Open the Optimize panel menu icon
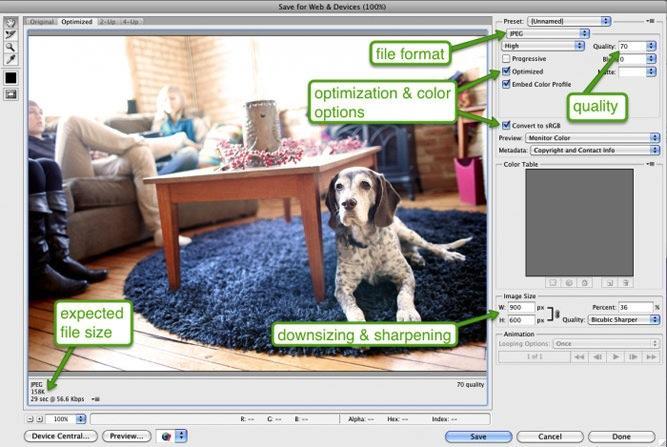This screenshot has width=667, height=447. pyautogui.click(x=654, y=20)
